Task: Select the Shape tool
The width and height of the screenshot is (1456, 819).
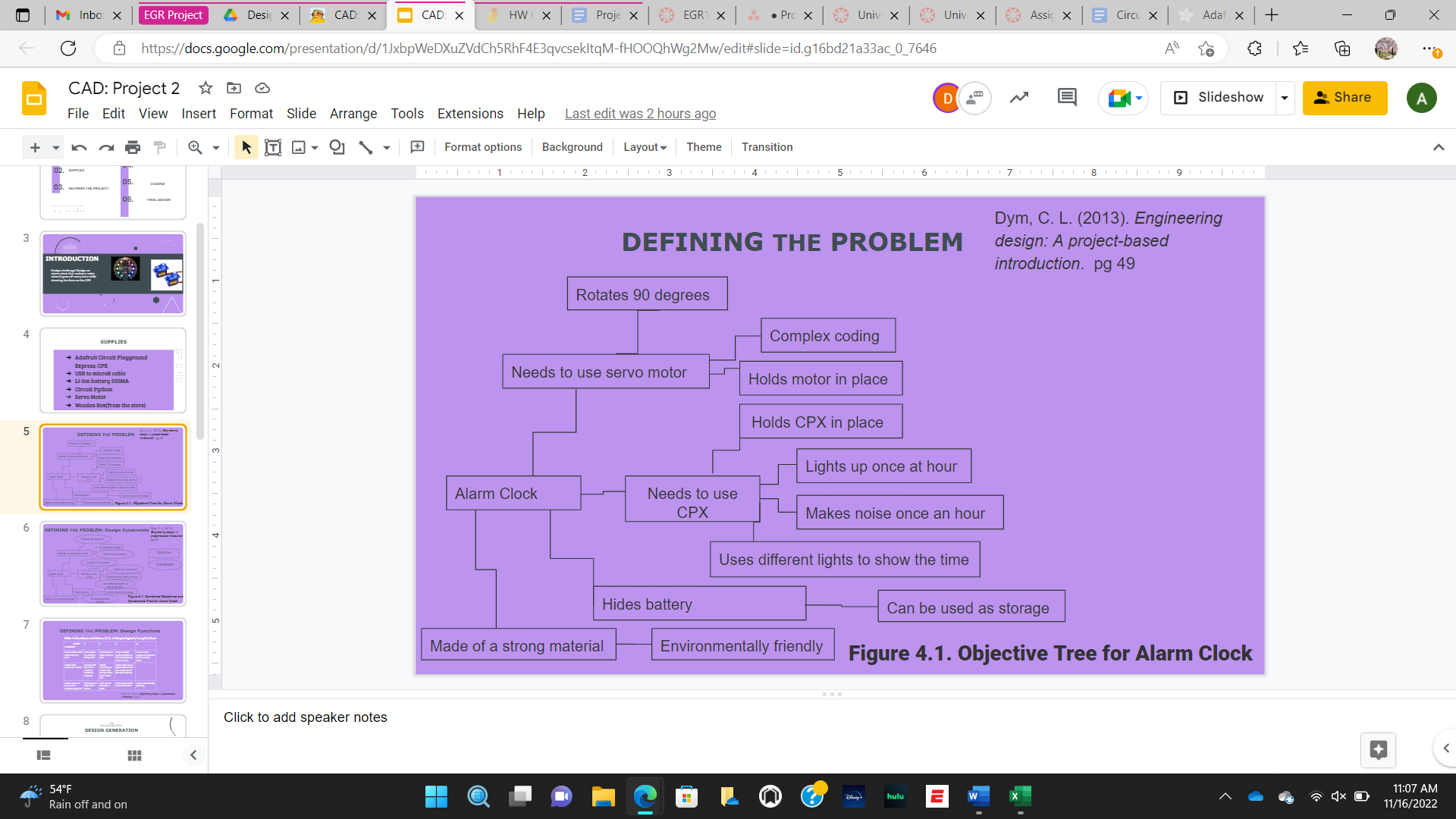Action: tap(337, 147)
